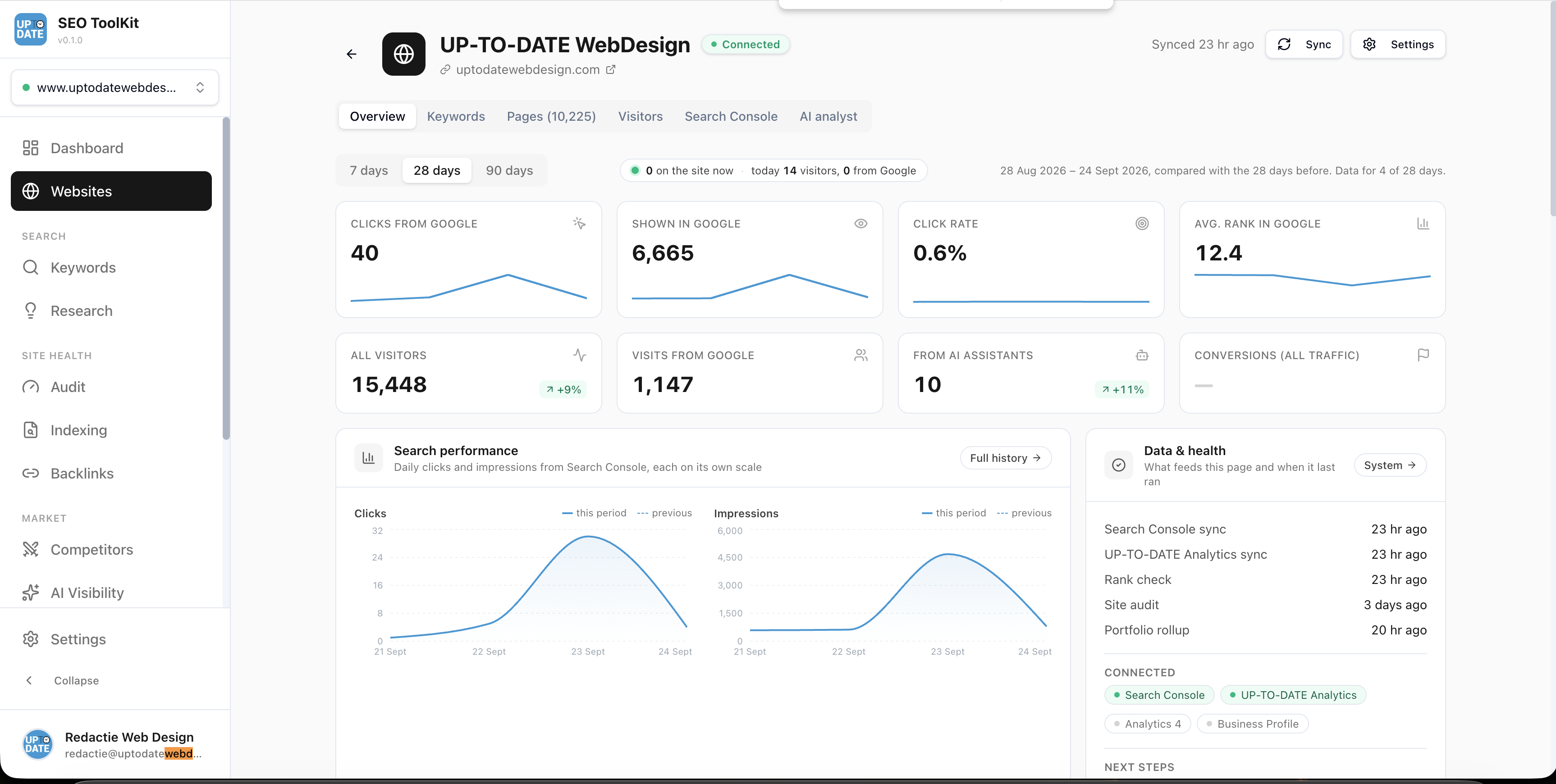Open Websites in the sidebar
This screenshot has width=1556, height=784.
point(111,191)
